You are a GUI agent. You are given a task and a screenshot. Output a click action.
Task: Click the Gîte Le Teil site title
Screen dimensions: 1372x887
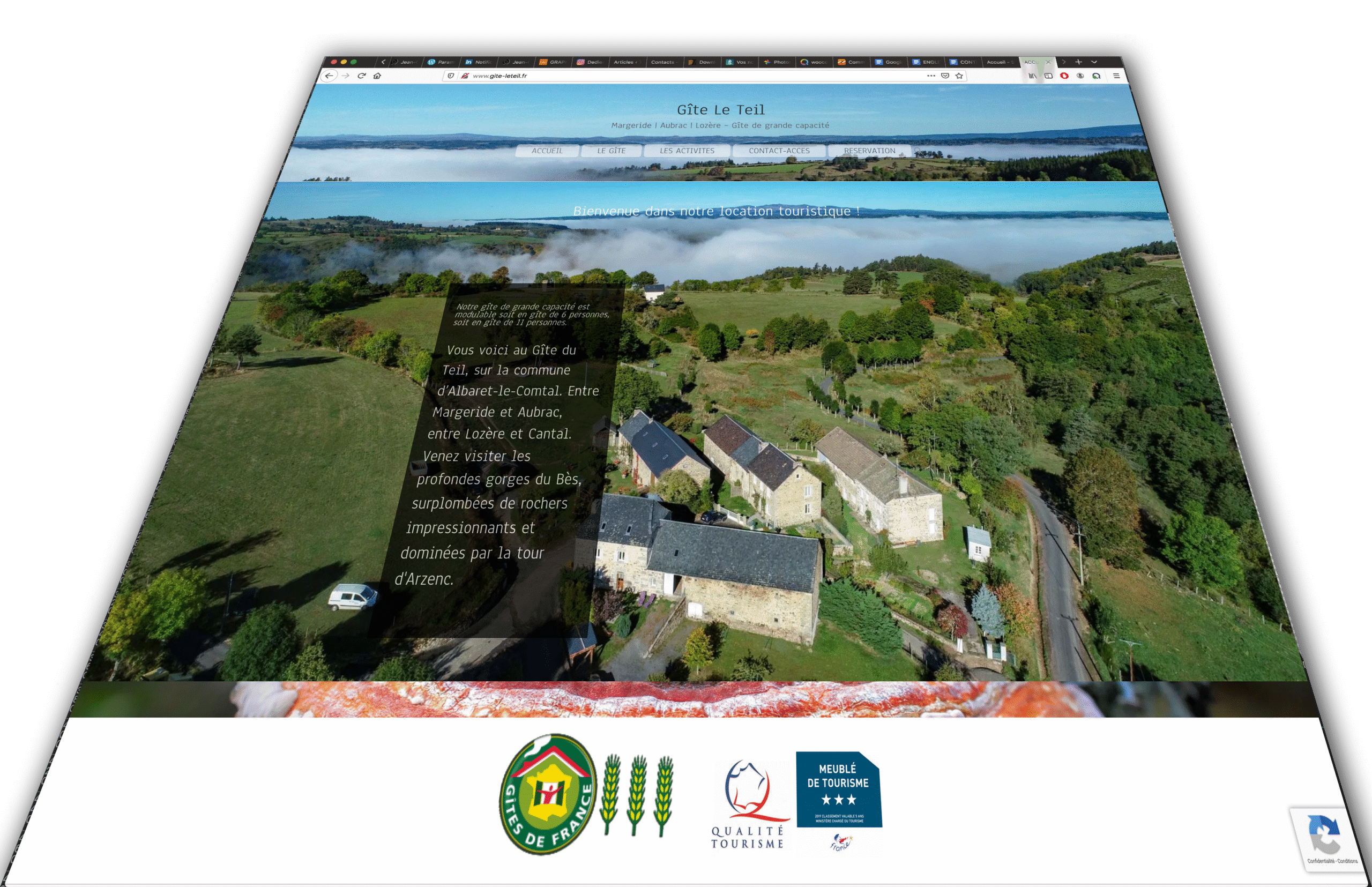[x=720, y=109]
